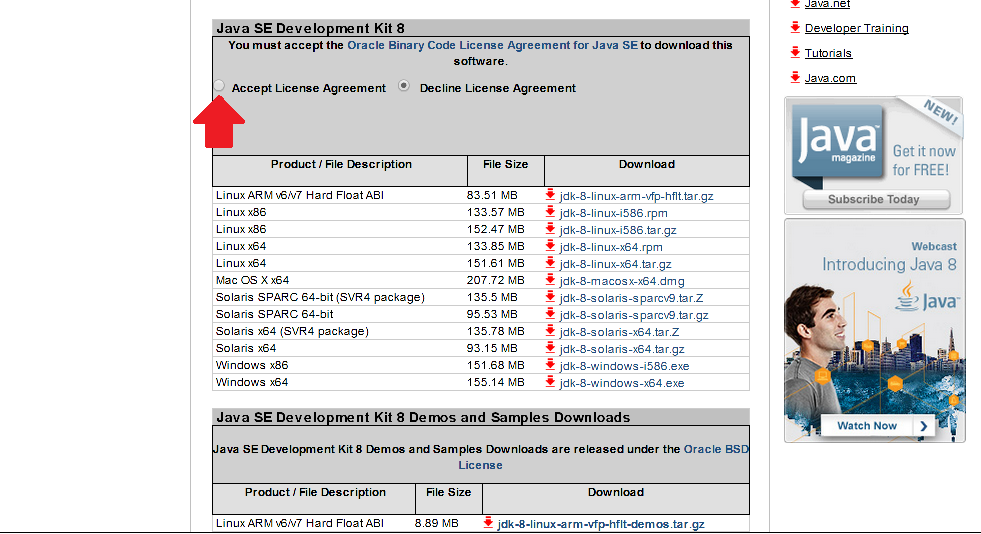
Task: Open Java.com sidebar link
Action: click(830, 78)
